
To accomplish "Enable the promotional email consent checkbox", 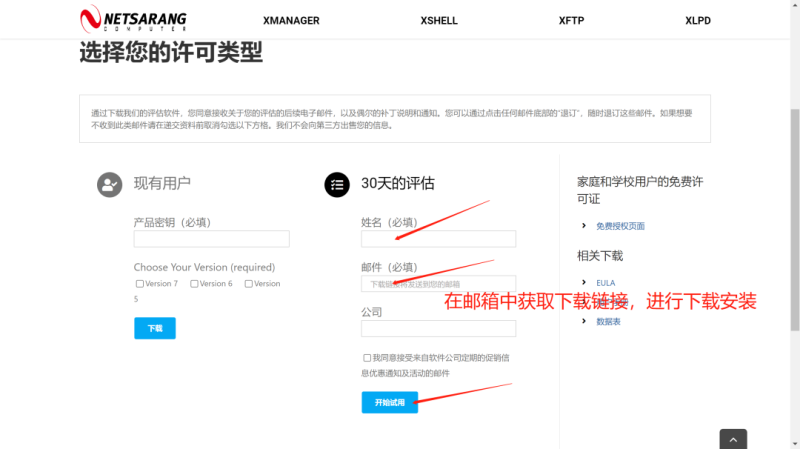I will [x=367, y=357].
